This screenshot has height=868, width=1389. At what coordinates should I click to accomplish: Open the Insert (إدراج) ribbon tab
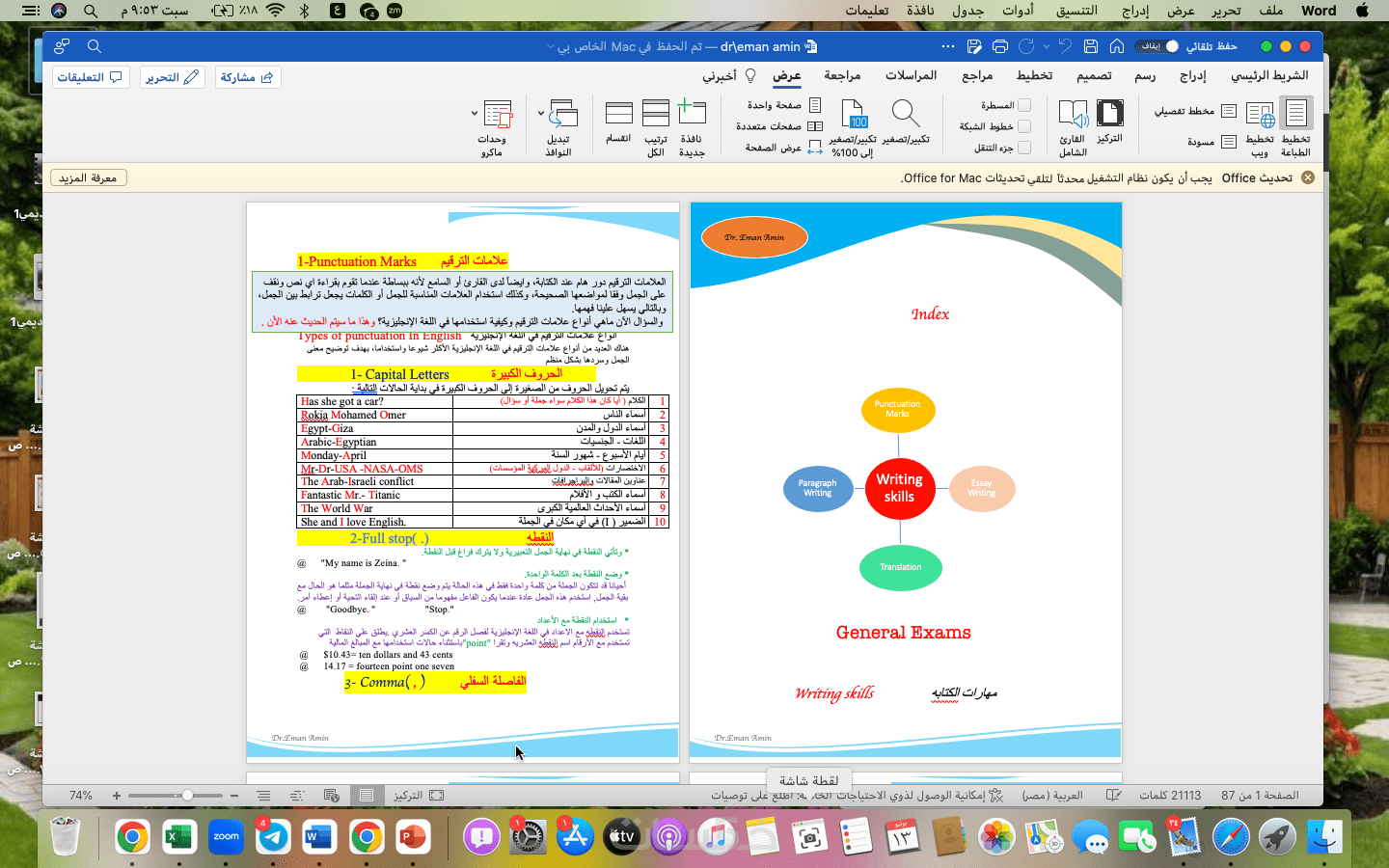pyautogui.click(x=1193, y=75)
